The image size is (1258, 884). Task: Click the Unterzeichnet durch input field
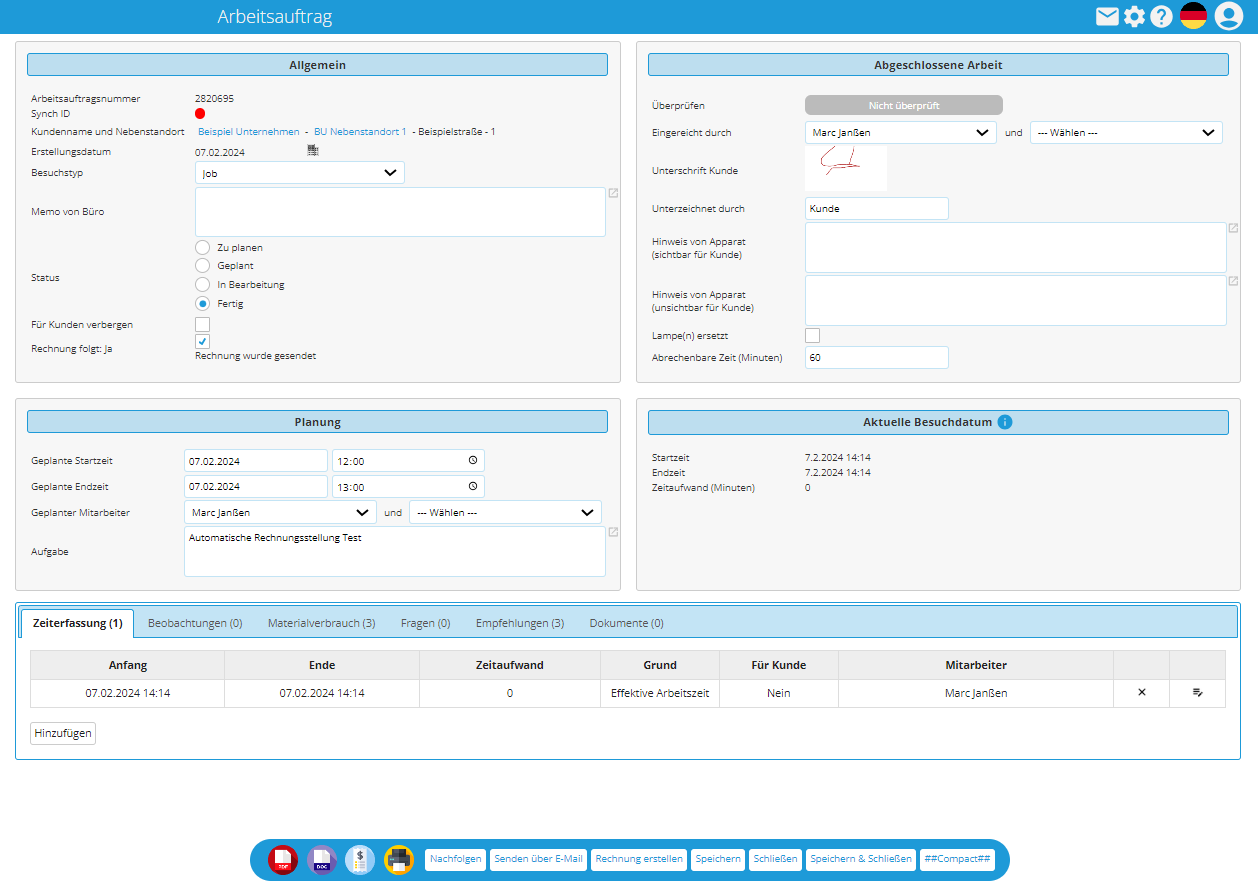click(876, 208)
